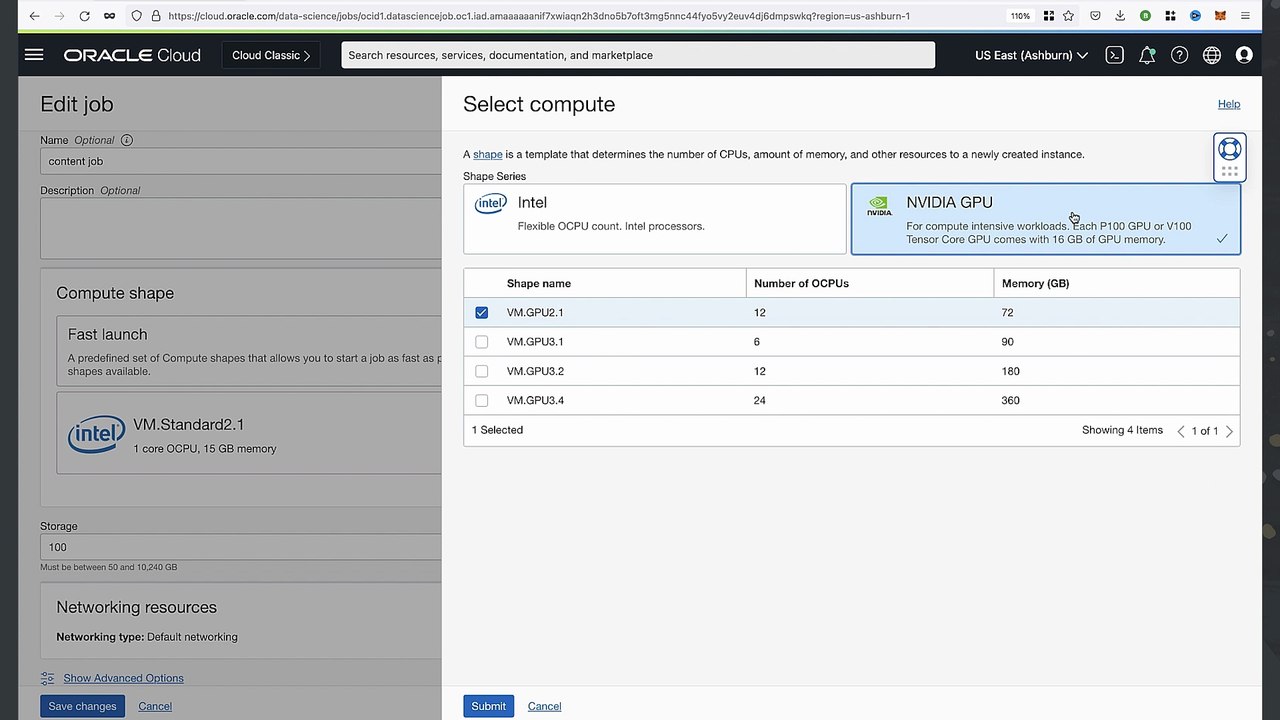This screenshot has height=720, width=1280.
Task: Open the shape documentation link
Action: point(487,154)
